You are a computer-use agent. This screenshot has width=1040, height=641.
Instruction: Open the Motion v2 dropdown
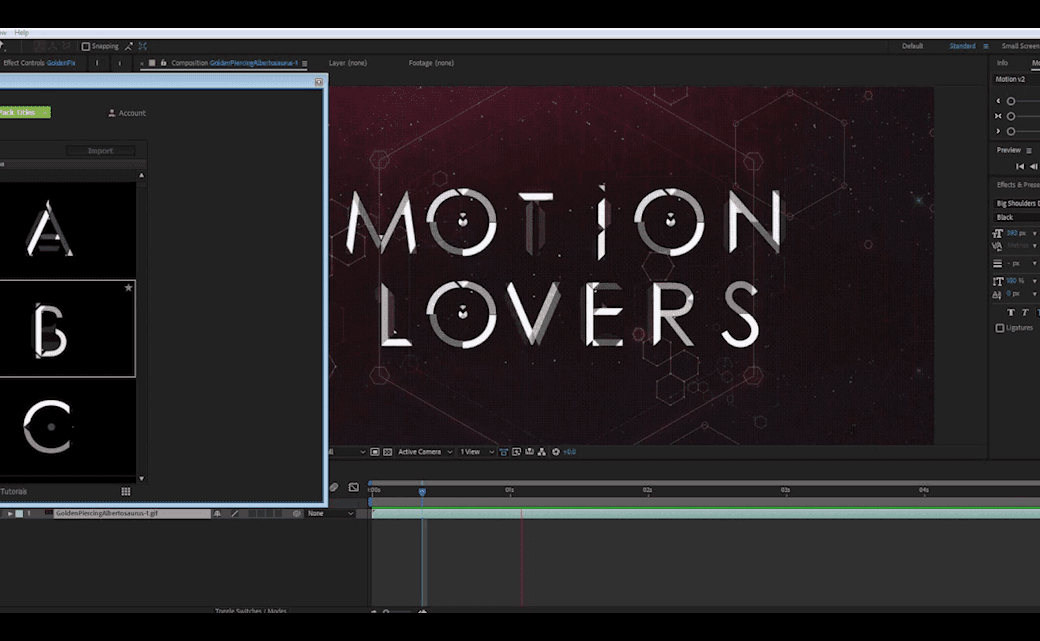1015,79
